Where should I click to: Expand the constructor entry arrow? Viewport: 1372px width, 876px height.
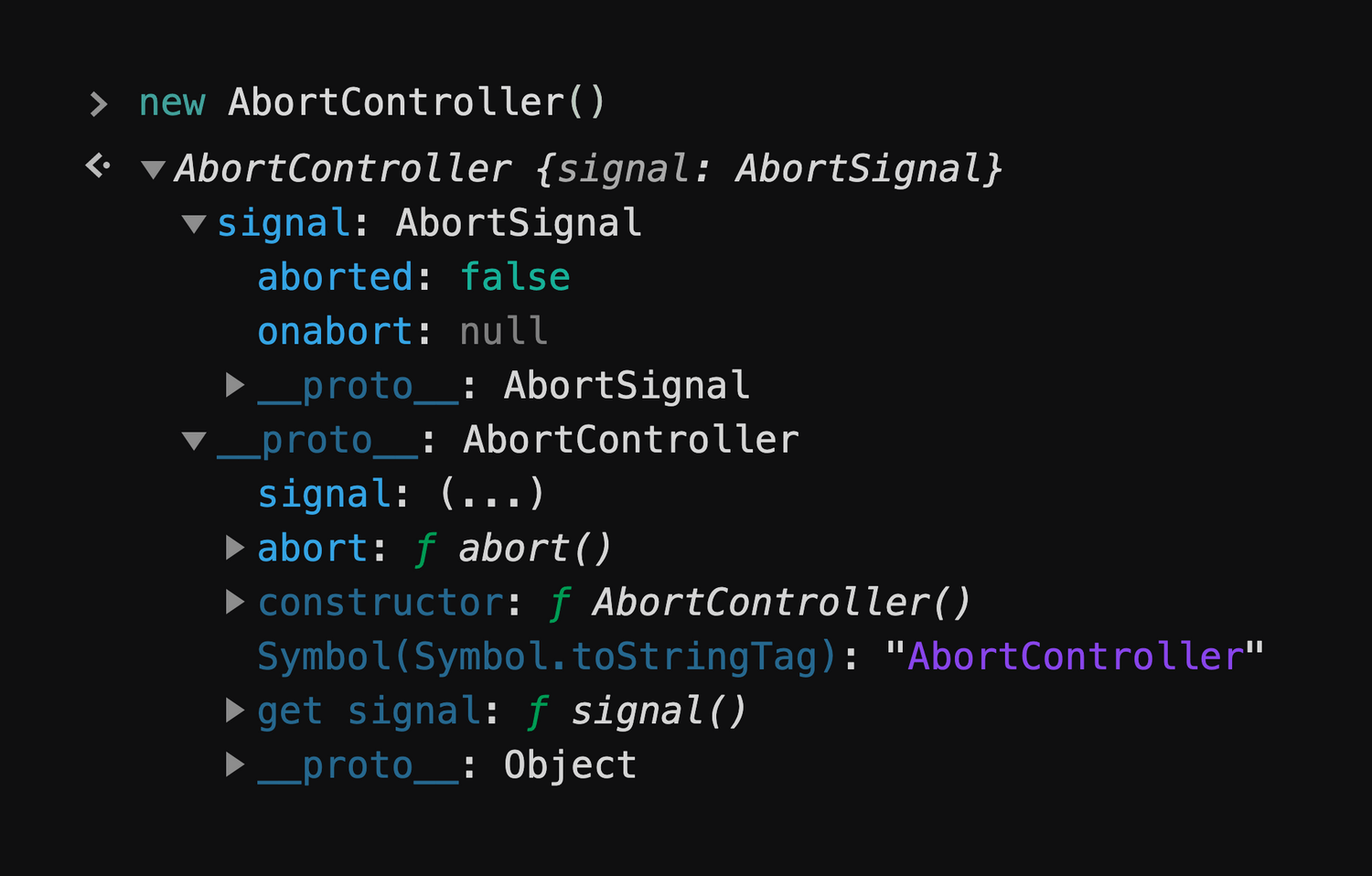click(x=235, y=602)
